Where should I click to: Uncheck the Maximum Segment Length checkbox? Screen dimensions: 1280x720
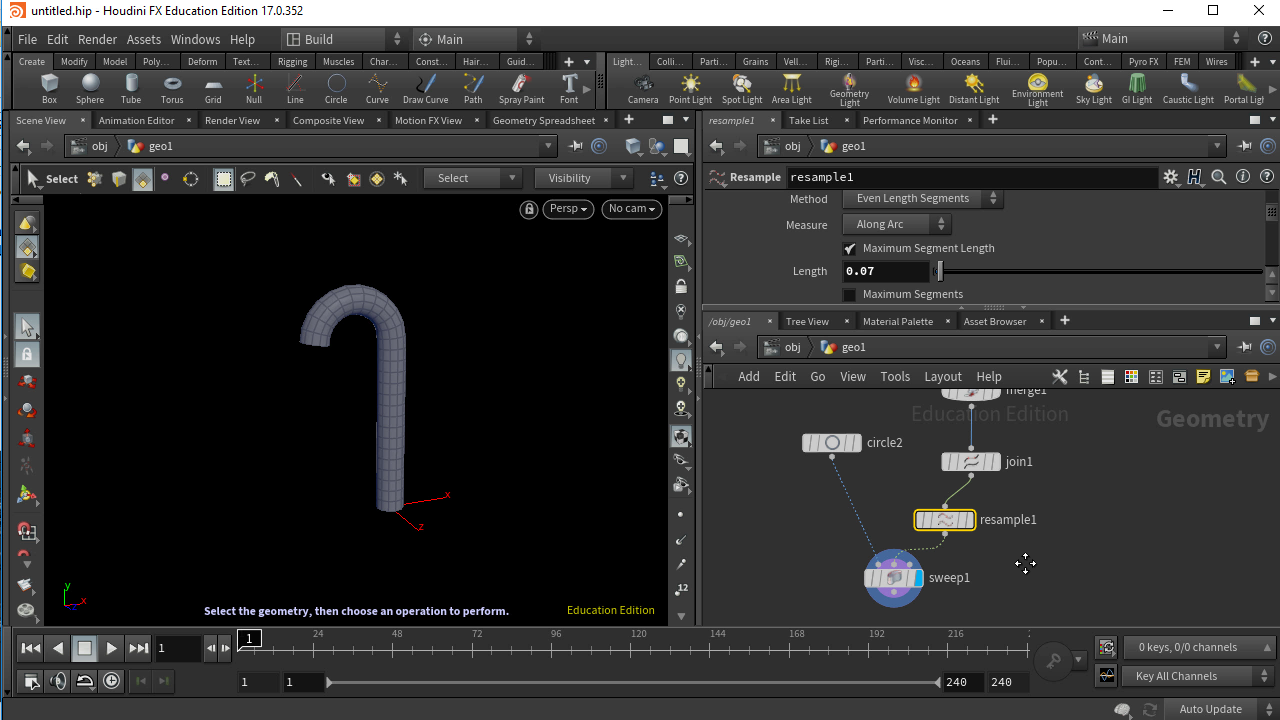tap(850, 248)
